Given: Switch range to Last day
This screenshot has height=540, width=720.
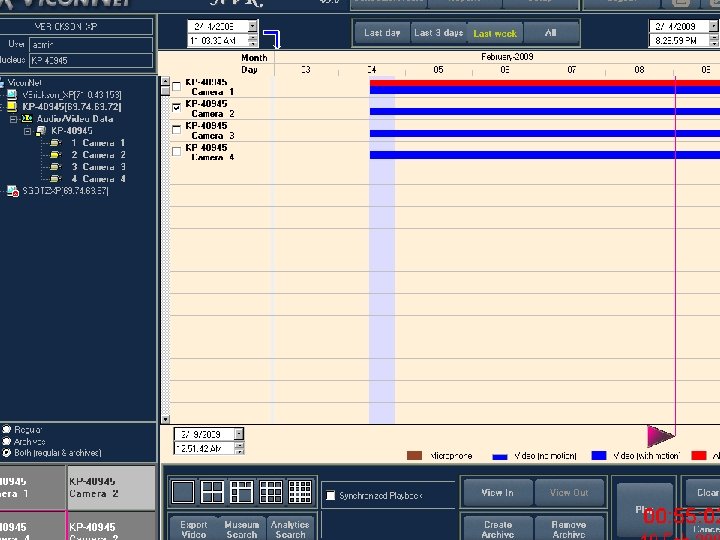Looking at the screenshot, I should pyautogui.click(x=382, y=33).
